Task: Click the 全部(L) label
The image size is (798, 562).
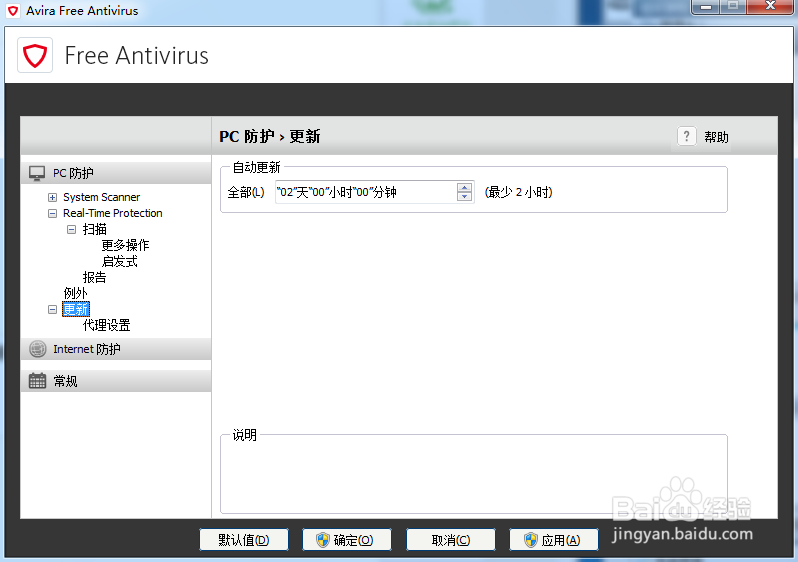Action: coord(246,192)
